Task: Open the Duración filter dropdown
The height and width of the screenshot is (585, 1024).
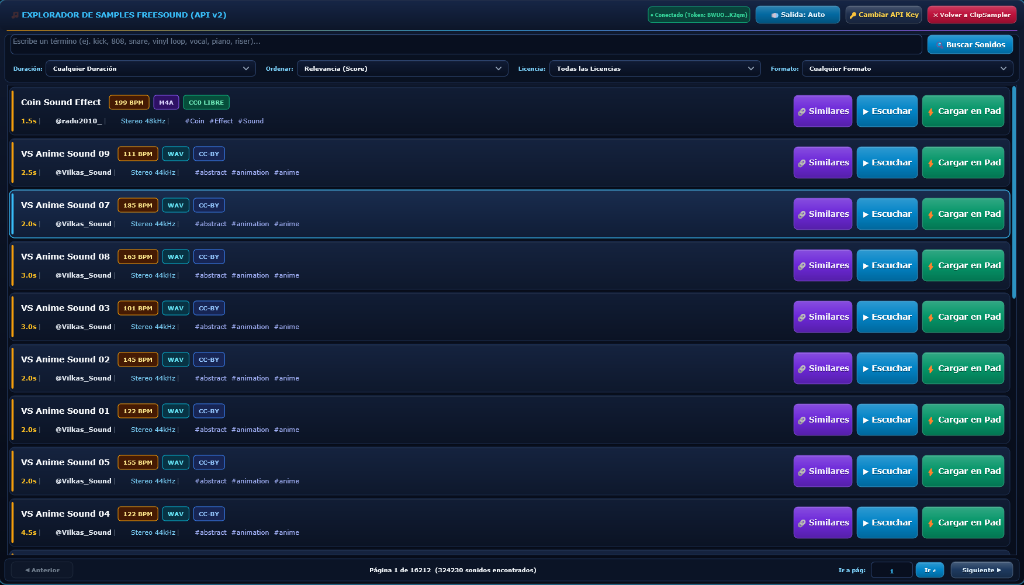Action: pyautogui.click(x=151, y=69)
